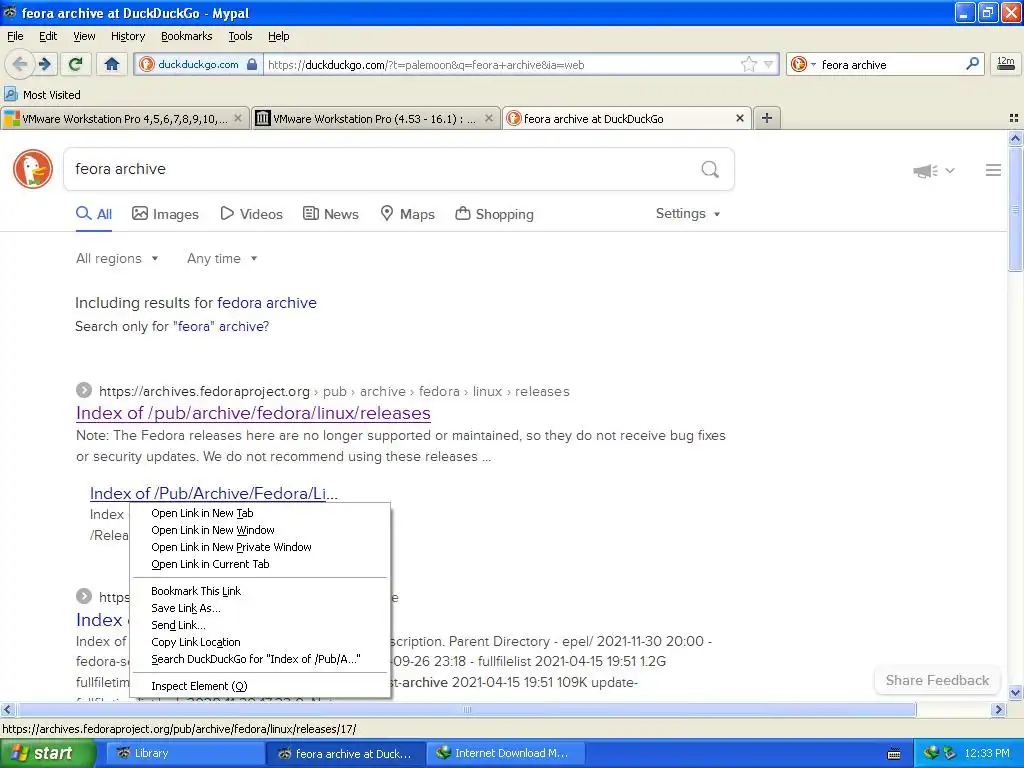Viewport: 1024px width, 768px height.
Task: Open the megaphone share dropdown
Action: click(x=934, y=170)
